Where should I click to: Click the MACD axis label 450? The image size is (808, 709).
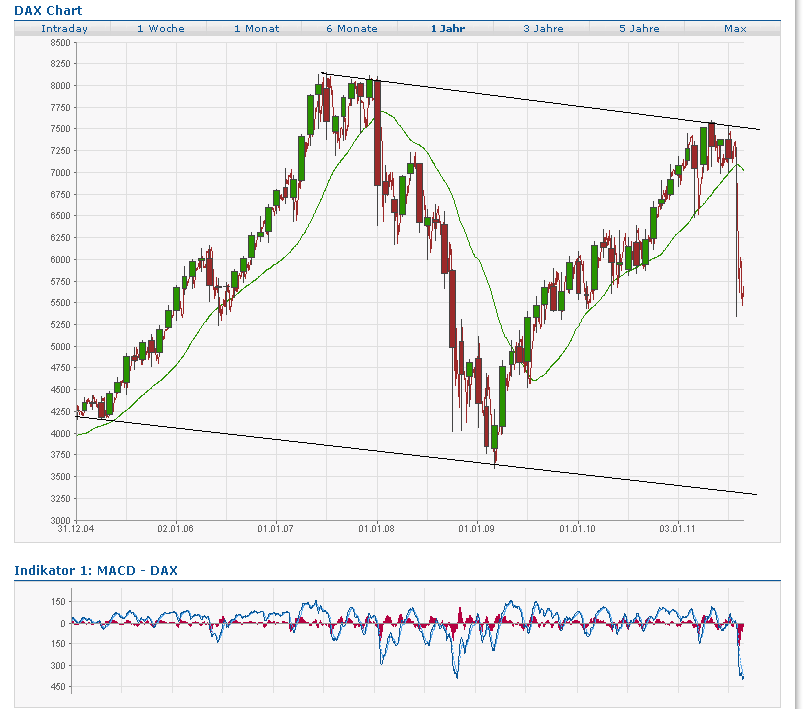click(x=58, y=687)
